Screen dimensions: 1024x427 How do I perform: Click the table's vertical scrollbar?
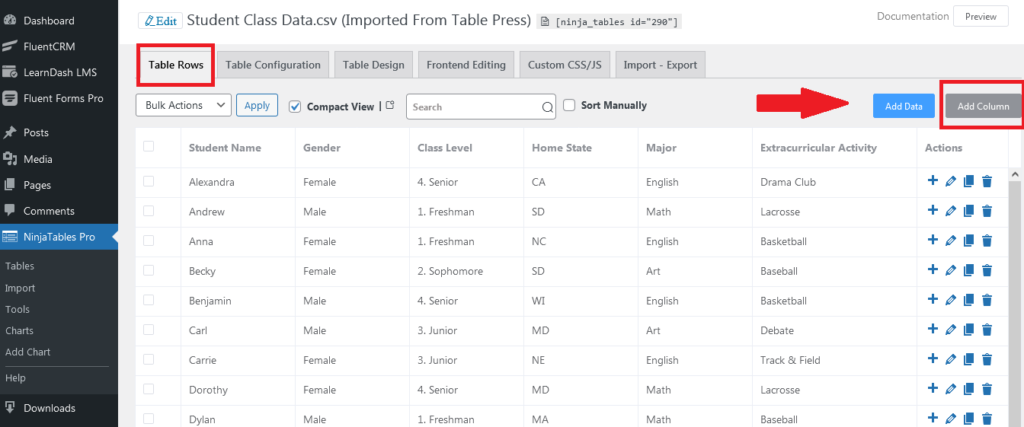click(x=1016, y=298)
